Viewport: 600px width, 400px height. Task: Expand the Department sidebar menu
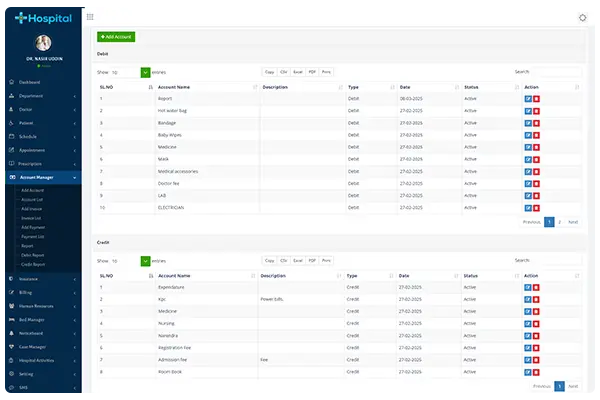(x=42, y=95)
